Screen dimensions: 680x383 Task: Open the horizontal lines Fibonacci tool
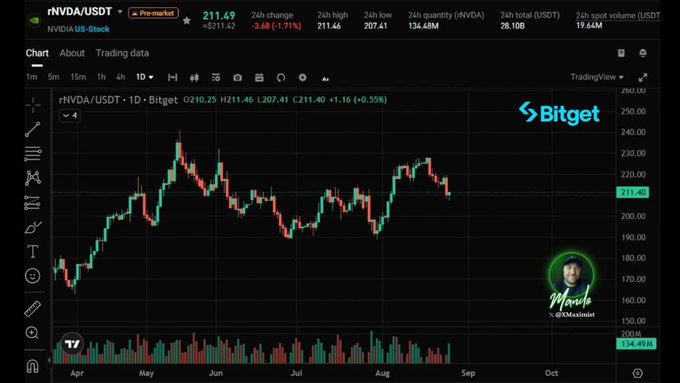33,154
